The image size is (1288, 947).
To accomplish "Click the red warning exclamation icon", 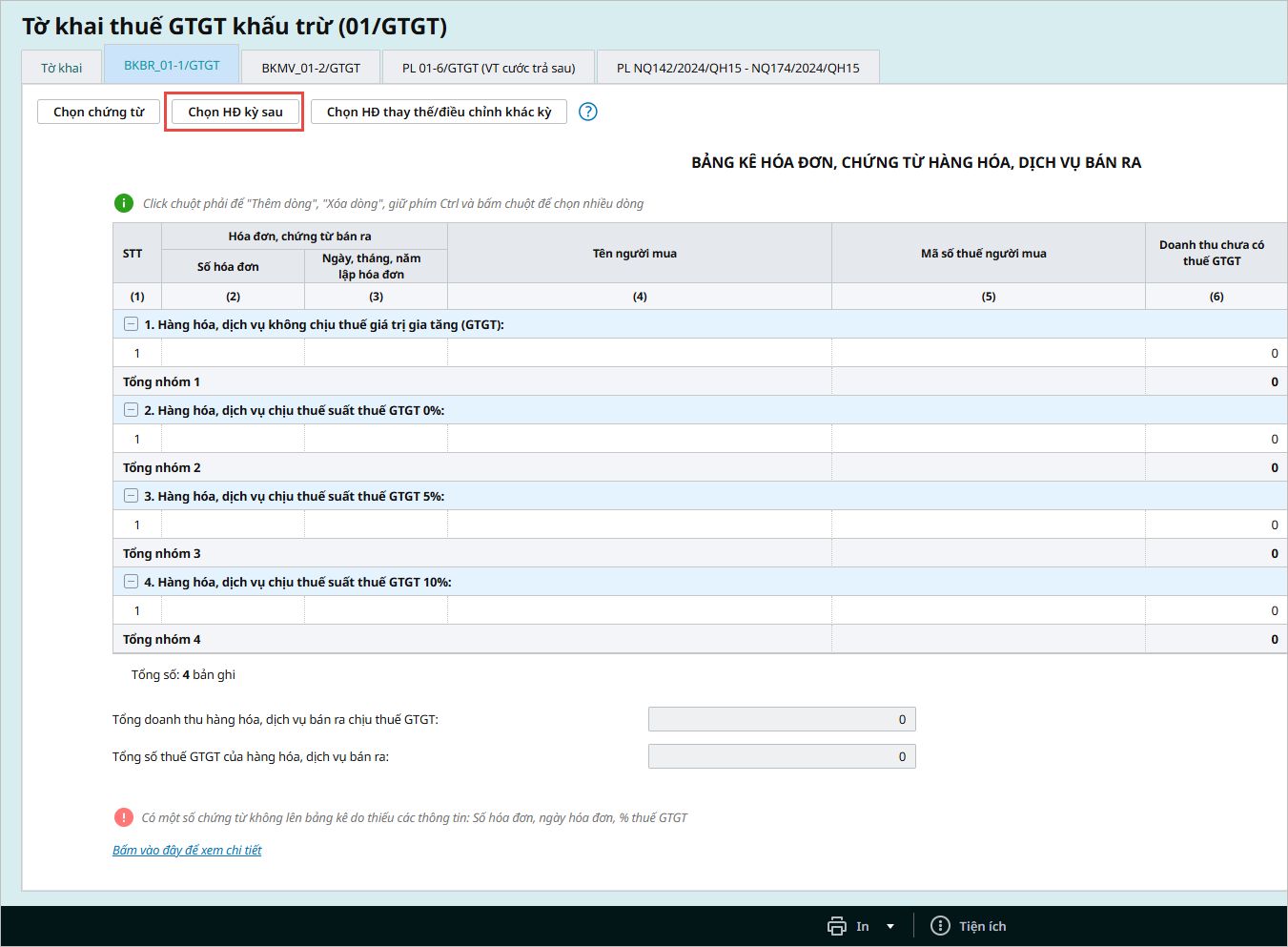I will pos(124,817).
